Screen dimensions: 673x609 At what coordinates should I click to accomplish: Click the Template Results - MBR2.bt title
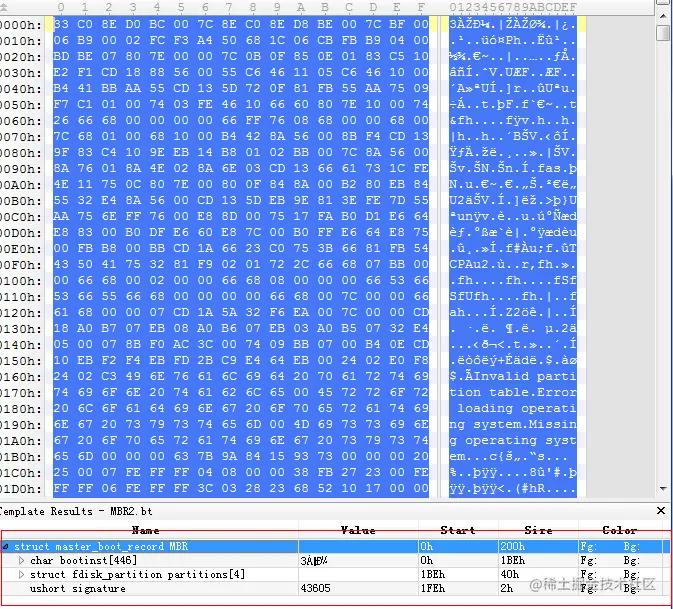pyautogui.click(x=76, y=511)
